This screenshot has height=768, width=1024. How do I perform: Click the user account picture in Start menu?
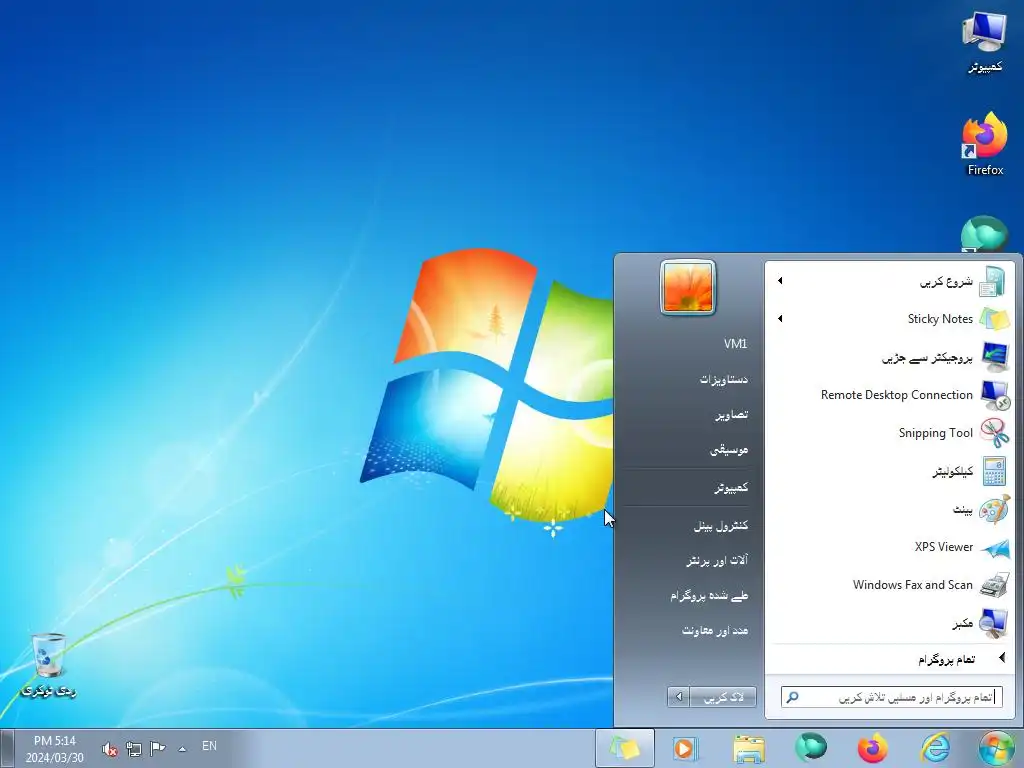pyautogui.click(x=688, y=287)
